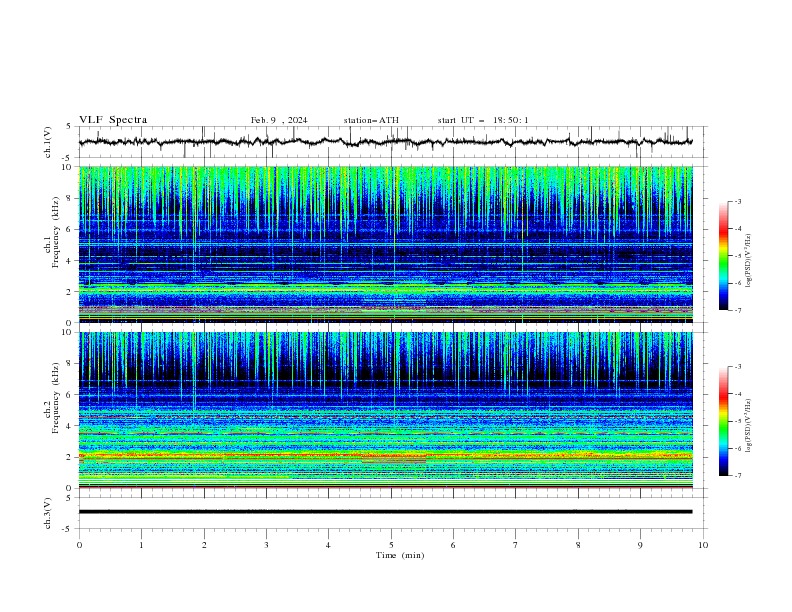This screenshot has width=792, height=612.
Task: Click the ch.1 spectrogram color scale bar
Action: coord(723,256)
